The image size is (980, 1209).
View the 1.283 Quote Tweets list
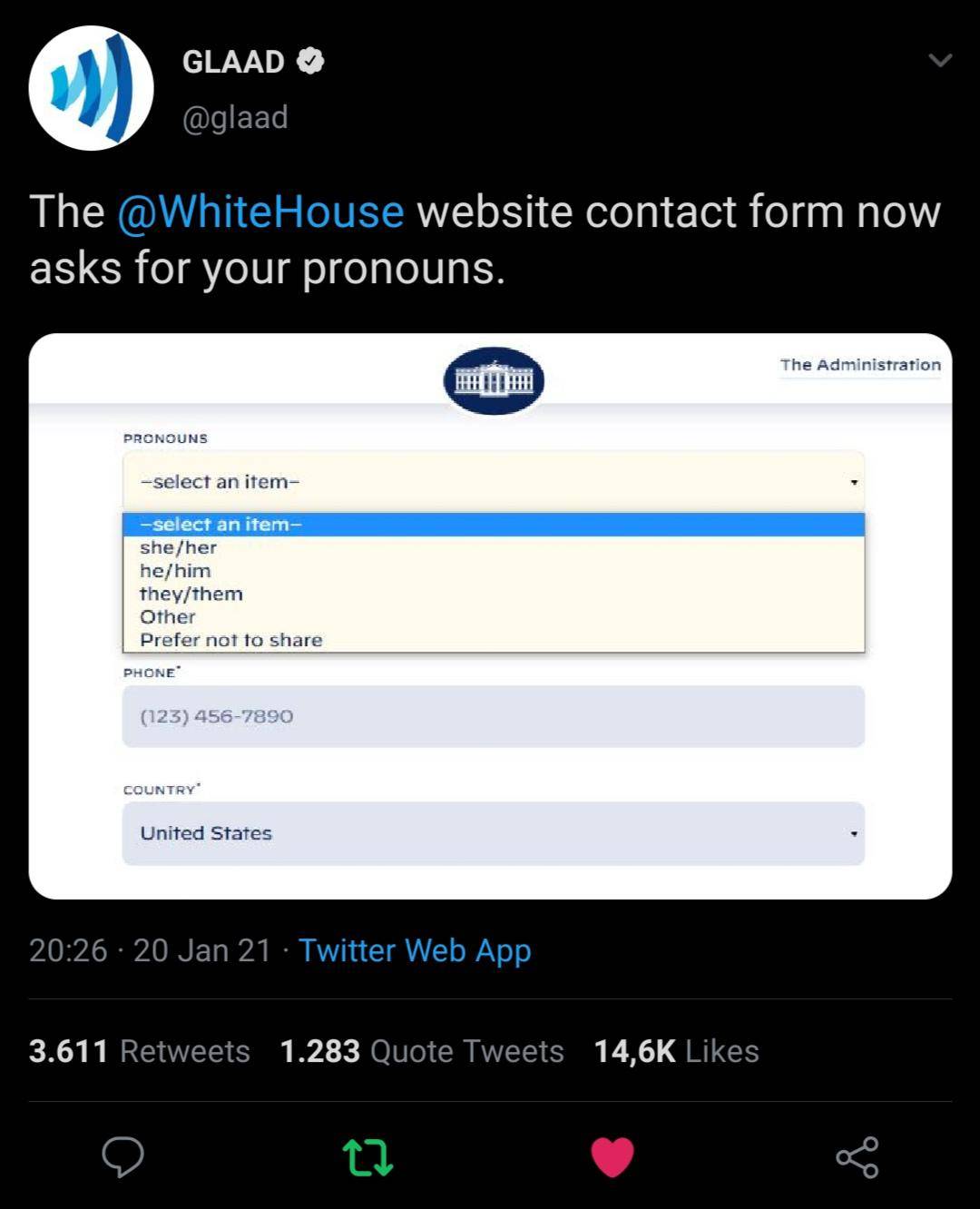pyautogui.click(x=422, y=1051)
